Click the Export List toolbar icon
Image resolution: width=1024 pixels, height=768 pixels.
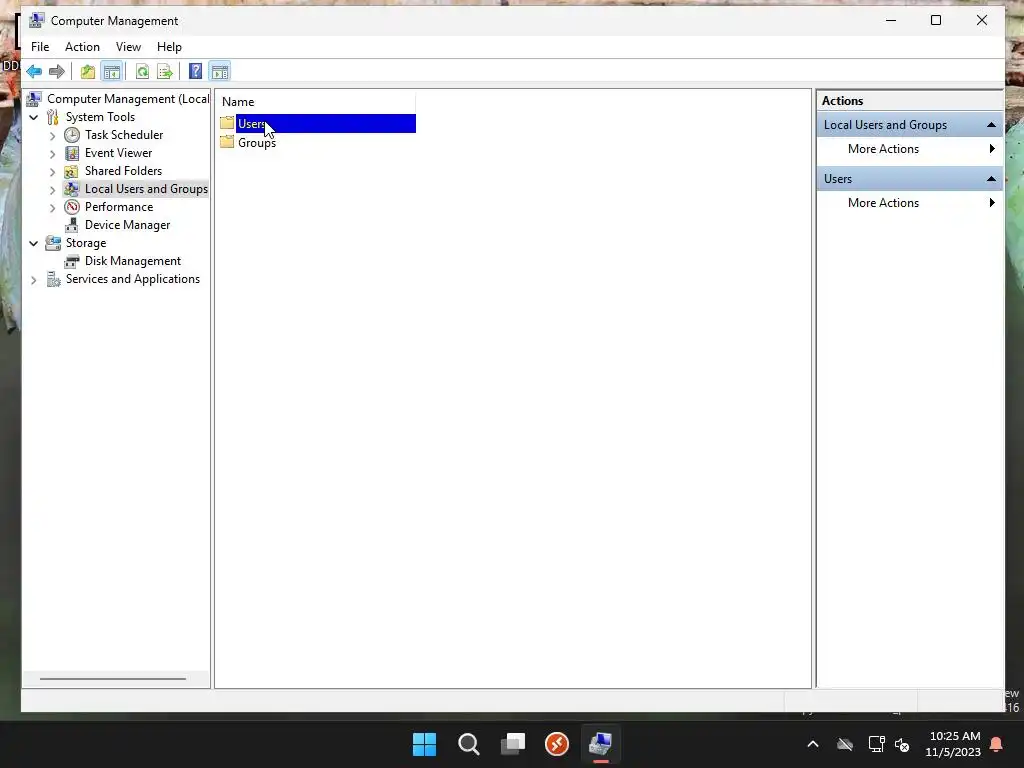click(165, 71)
